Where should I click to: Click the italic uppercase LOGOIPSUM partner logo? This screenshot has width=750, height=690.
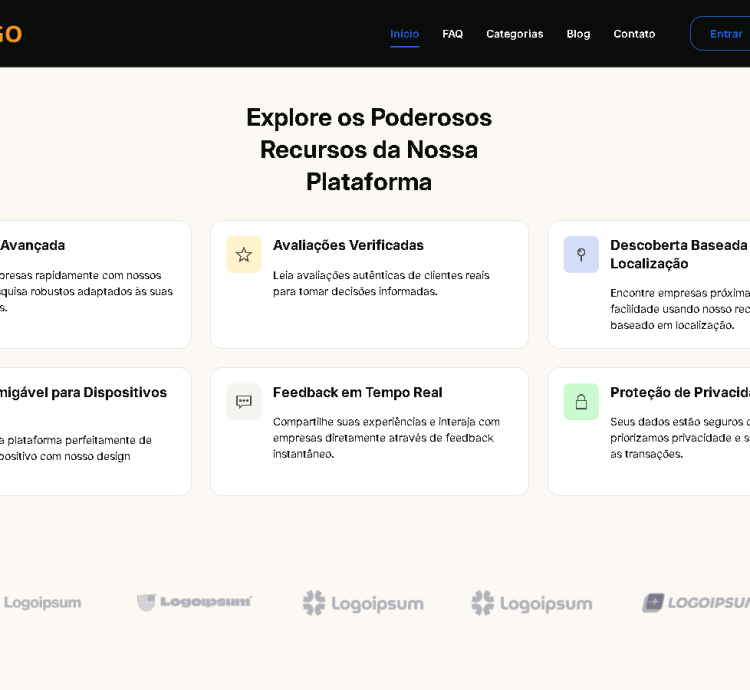point(696,602)
